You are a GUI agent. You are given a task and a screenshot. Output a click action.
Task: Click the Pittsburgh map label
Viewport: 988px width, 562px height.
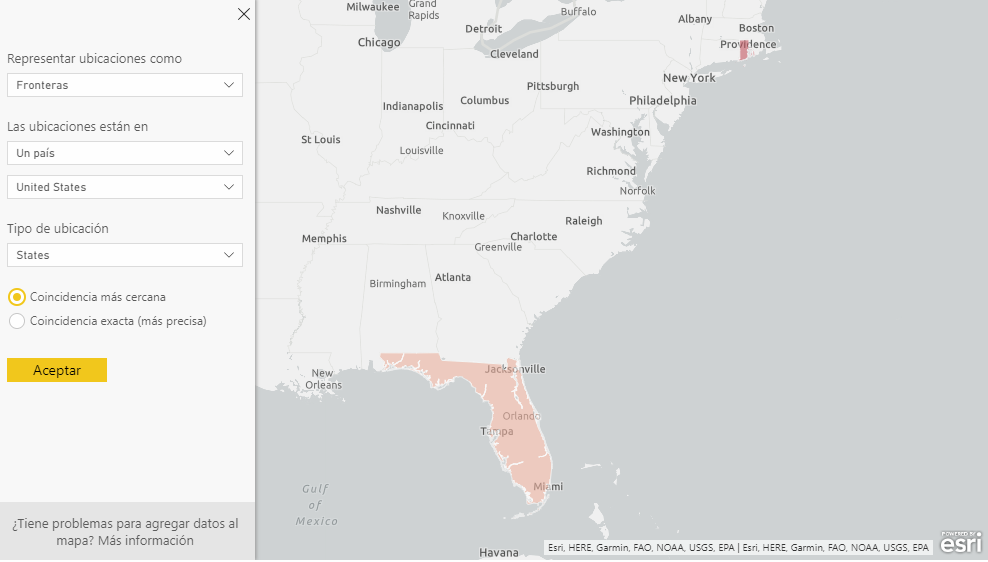click(553, 86)
